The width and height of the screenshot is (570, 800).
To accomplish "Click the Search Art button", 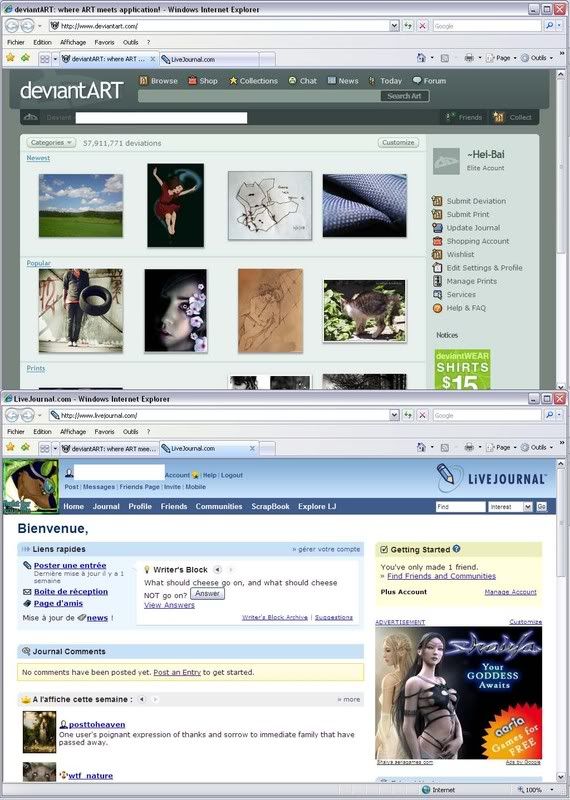I will tap(404, 96).
